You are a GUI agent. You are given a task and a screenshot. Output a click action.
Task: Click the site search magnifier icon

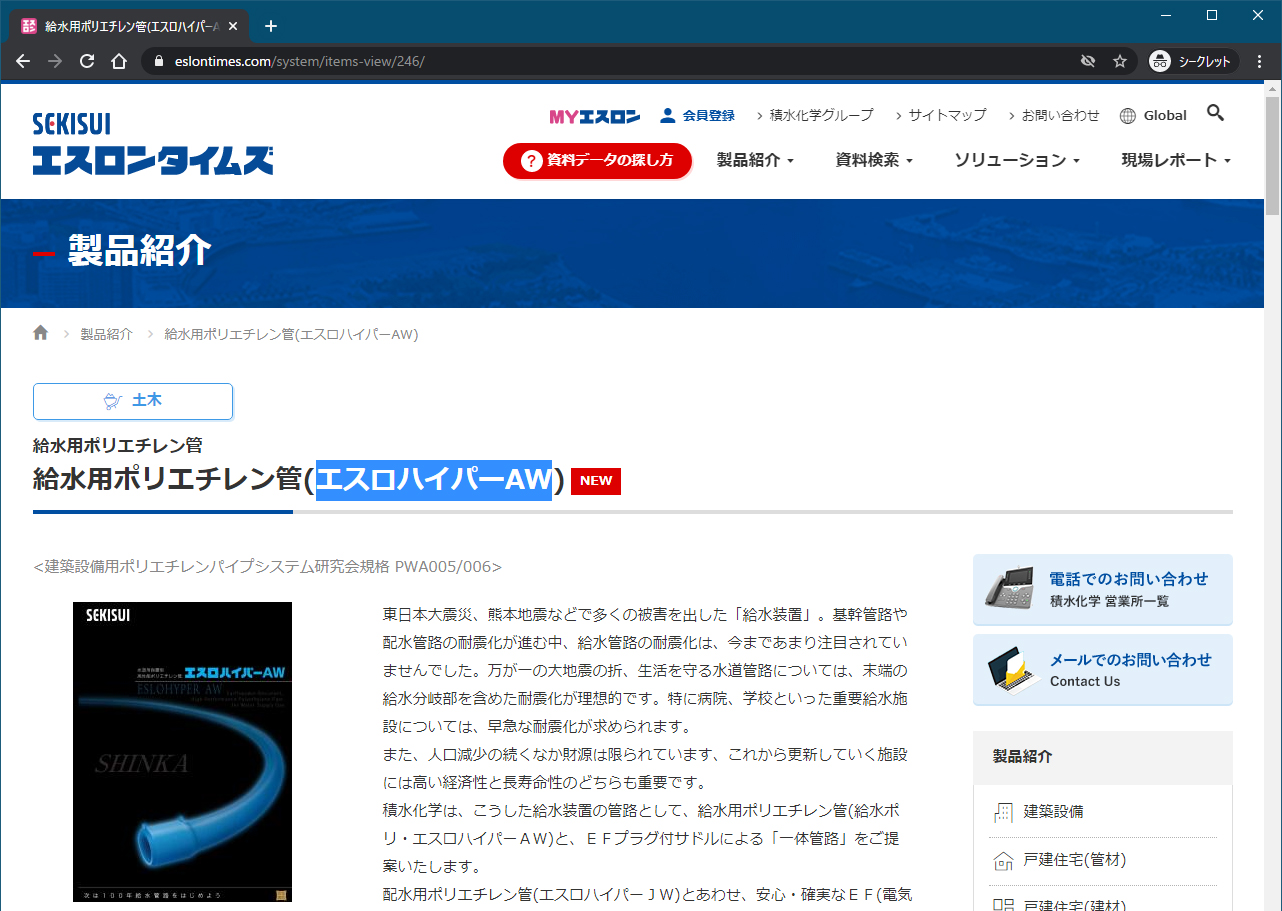pyautogui.click(x=1215, y=113)
